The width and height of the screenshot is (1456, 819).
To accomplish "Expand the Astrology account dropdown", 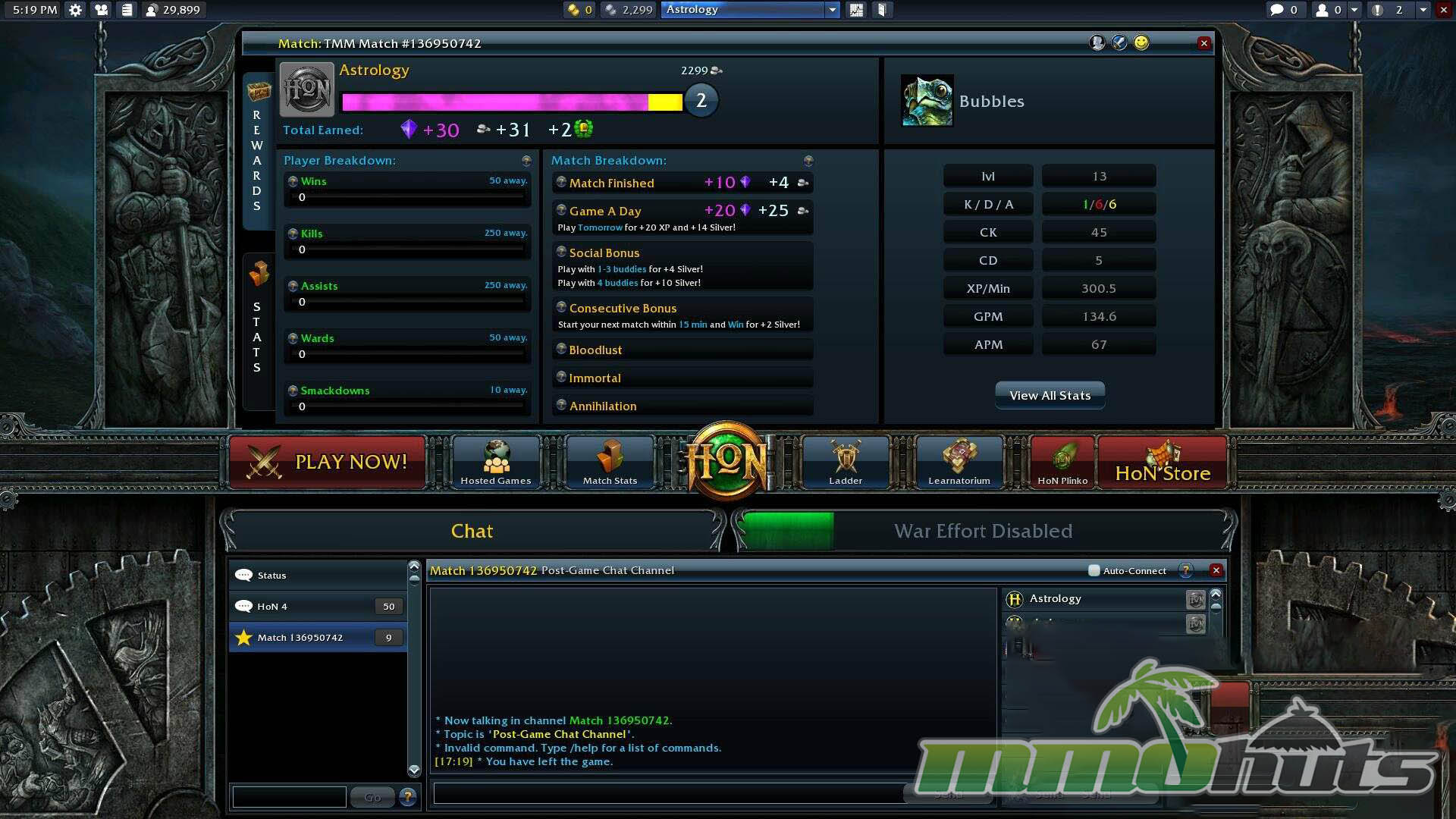I will [832, 10].
